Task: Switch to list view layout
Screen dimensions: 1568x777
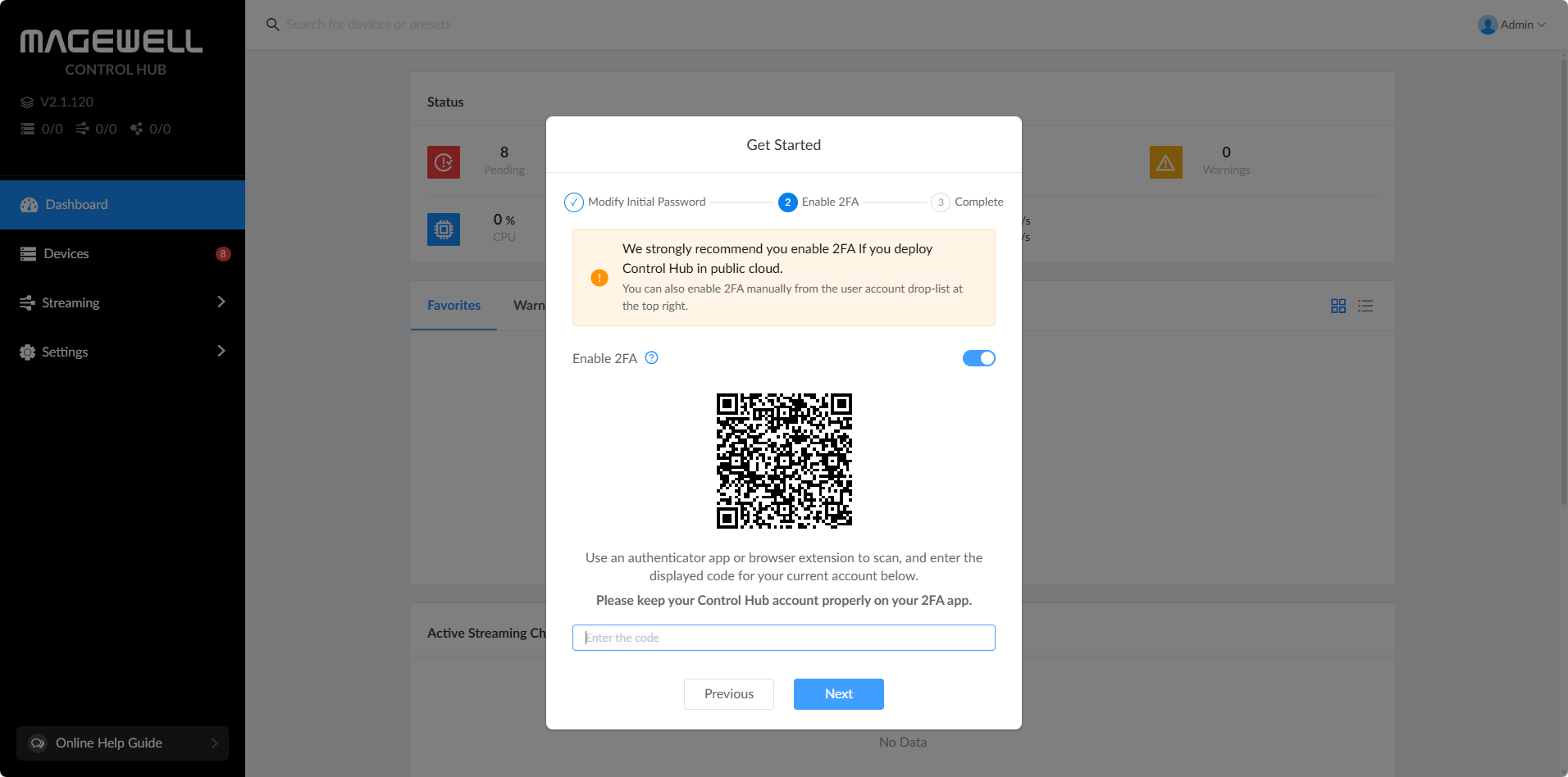Action: 1365,306
